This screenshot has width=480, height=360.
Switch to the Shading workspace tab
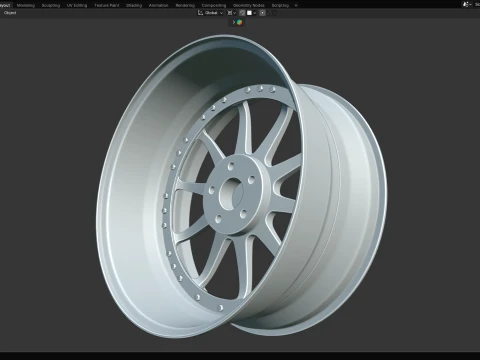[x=134, y=5]
